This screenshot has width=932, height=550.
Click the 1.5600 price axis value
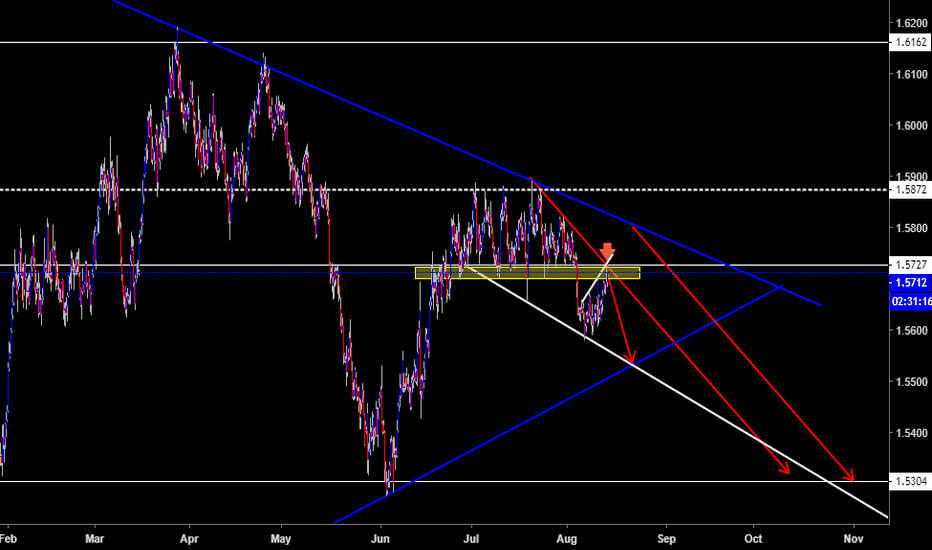(x=911, y=330)
